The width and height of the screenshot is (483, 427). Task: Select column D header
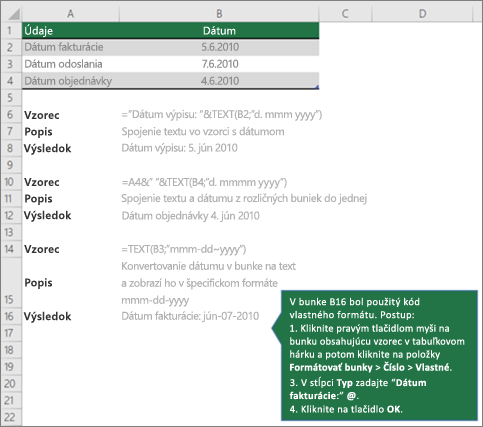pyautogui.click(x=422, y=14)
